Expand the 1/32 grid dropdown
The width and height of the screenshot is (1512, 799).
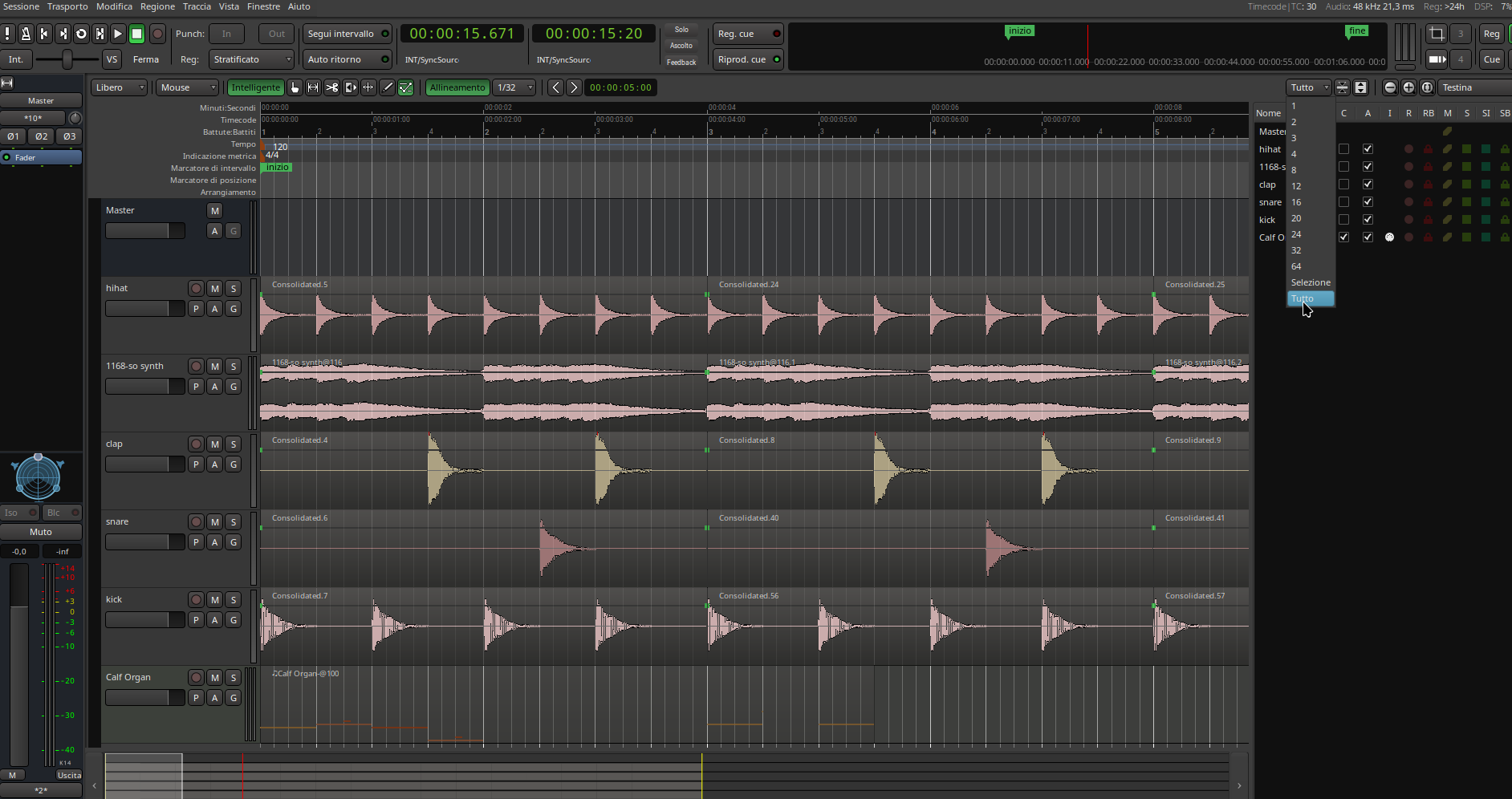click(514, 87)
